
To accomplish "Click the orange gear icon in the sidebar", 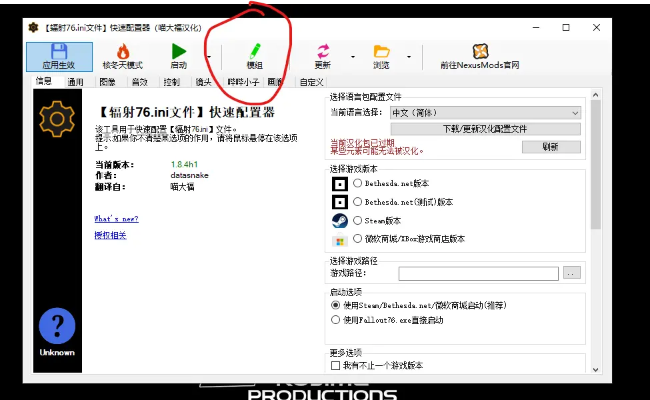I will pos(57,119).
